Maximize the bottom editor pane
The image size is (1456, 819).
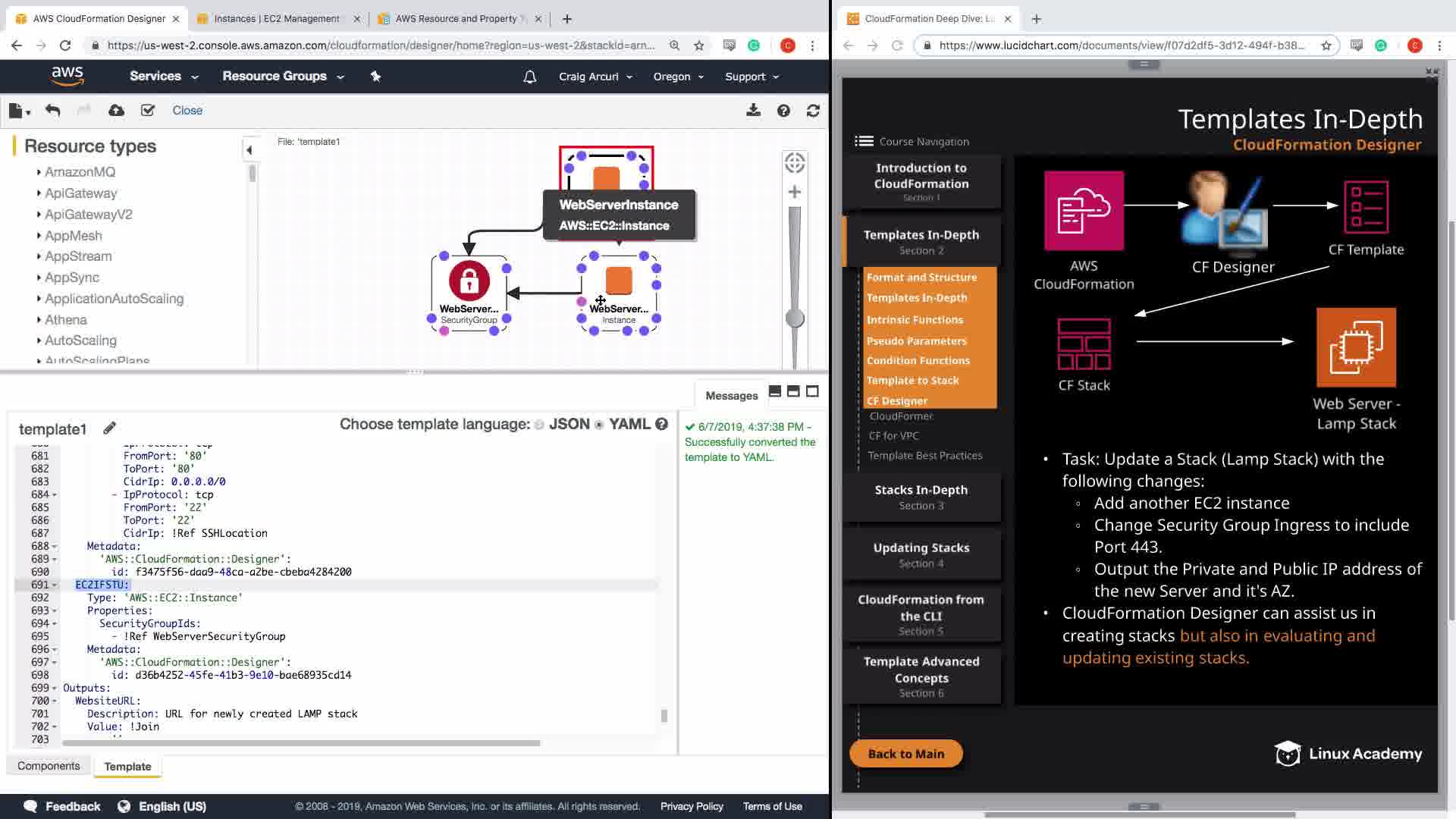[x=812, y=391]
